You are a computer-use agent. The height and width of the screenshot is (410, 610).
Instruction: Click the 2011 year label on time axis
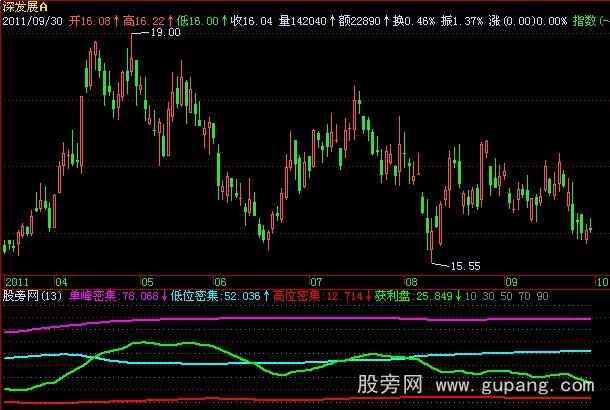coord(17,282)
